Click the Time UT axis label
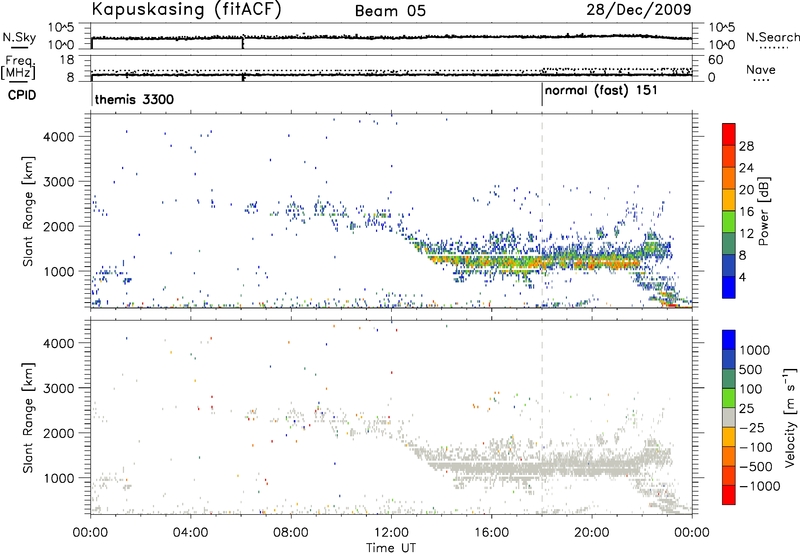Viewport: 800px width, 554px height. [391, 548]
